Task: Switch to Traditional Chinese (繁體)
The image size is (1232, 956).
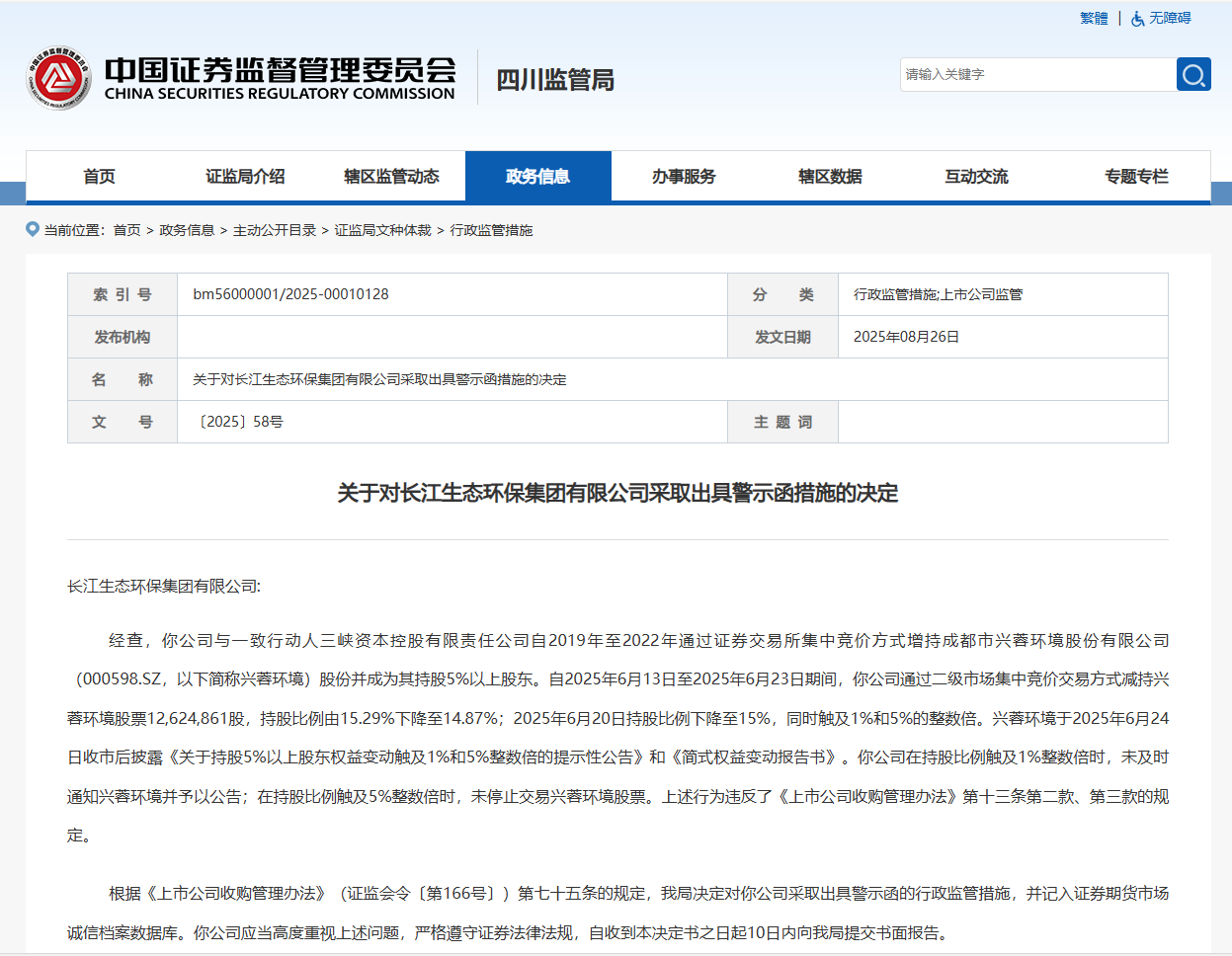Action: [x=1094, y=19]
